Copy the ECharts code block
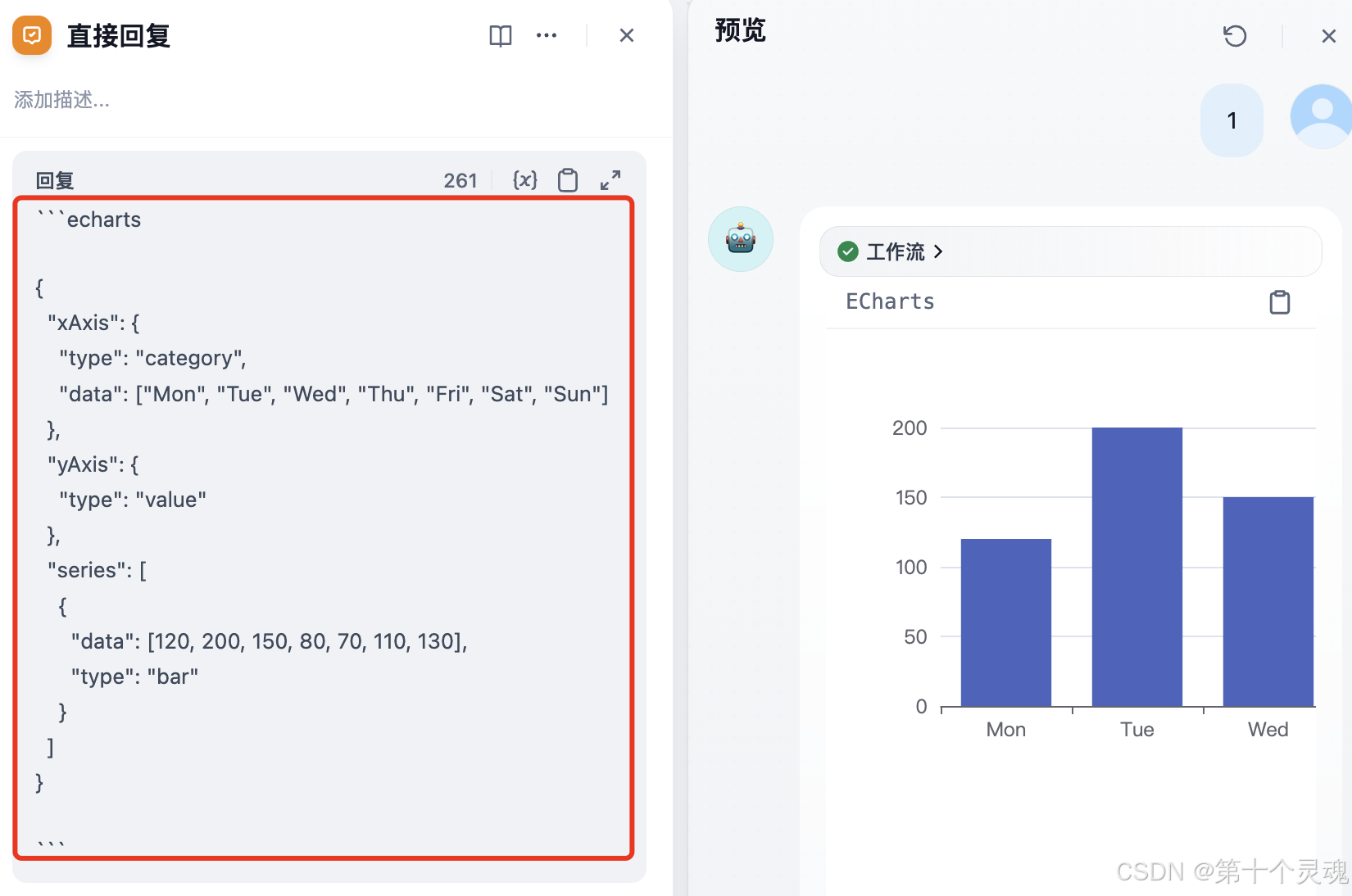Image resolution: width=1352 pixels, height=896 pixels. 1279,302
